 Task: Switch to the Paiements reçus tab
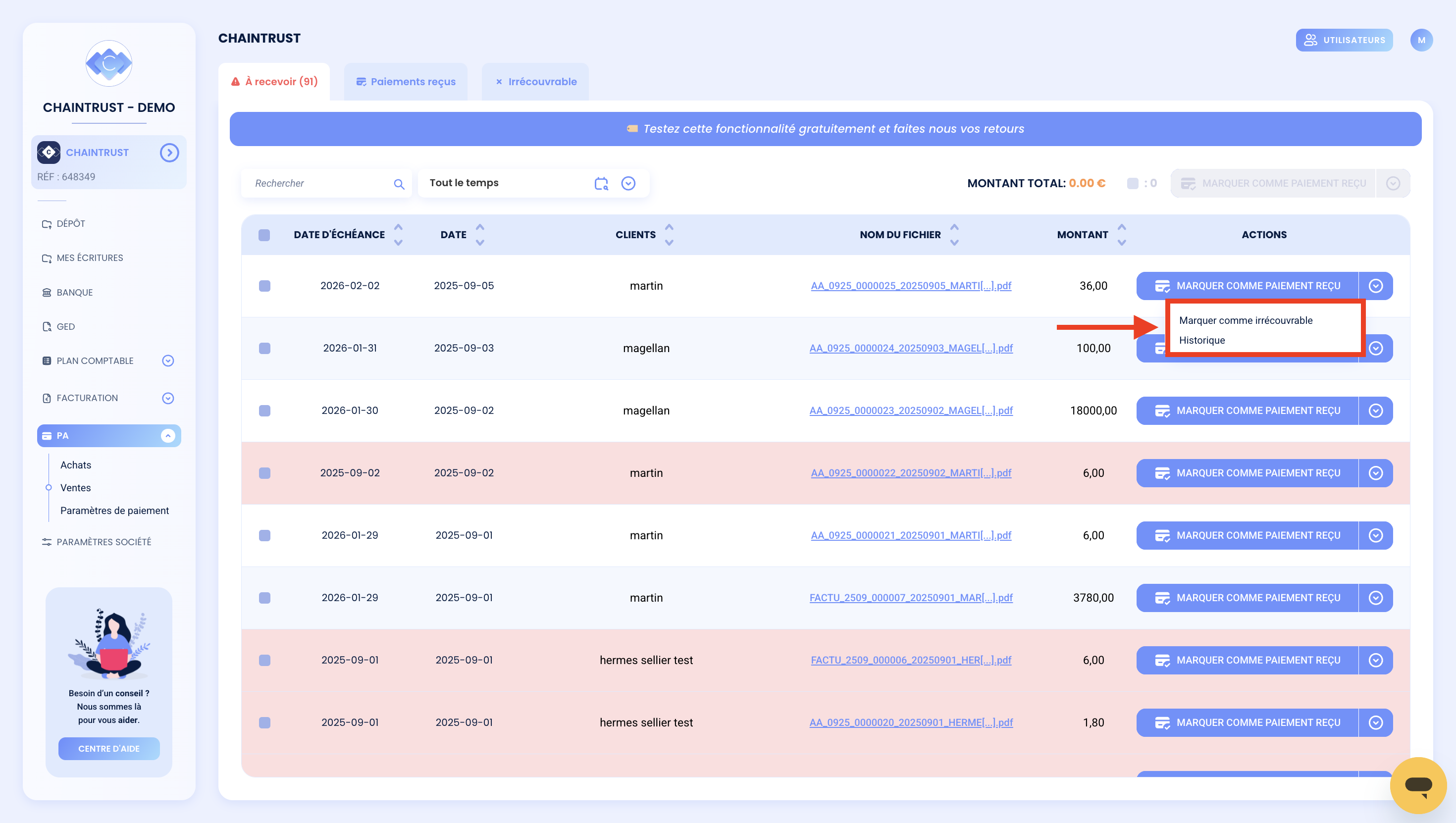click(406, 82)
